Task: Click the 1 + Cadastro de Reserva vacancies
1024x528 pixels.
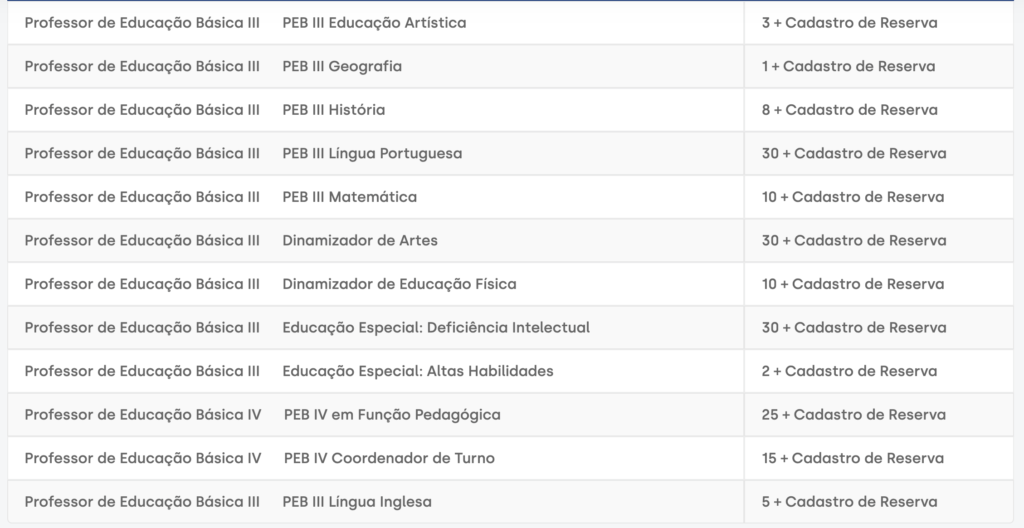Action: click(x=848, y=67)
